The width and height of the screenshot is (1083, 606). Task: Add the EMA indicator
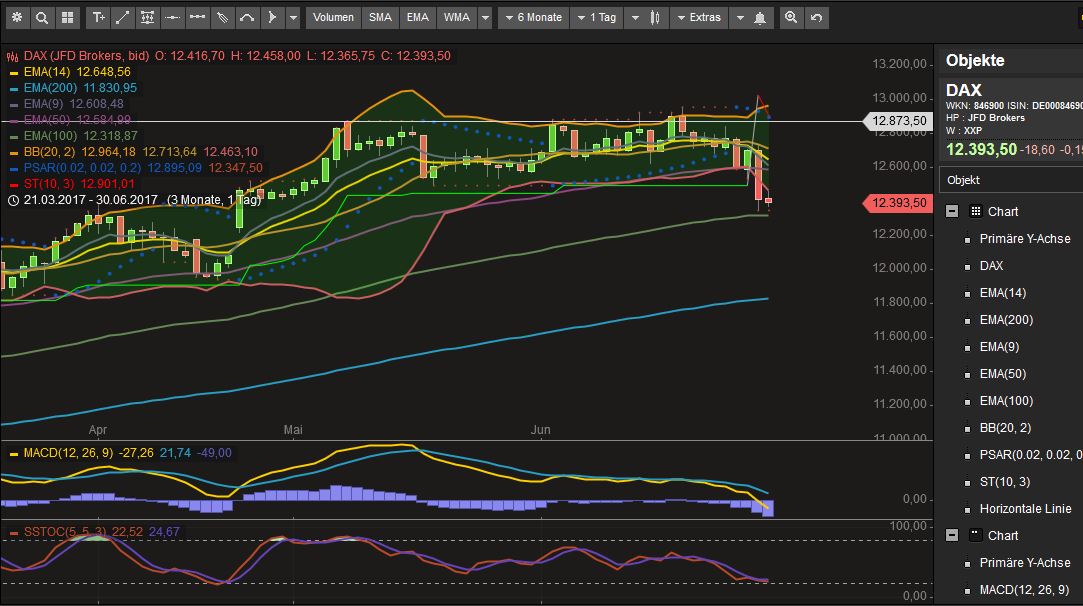417,17
